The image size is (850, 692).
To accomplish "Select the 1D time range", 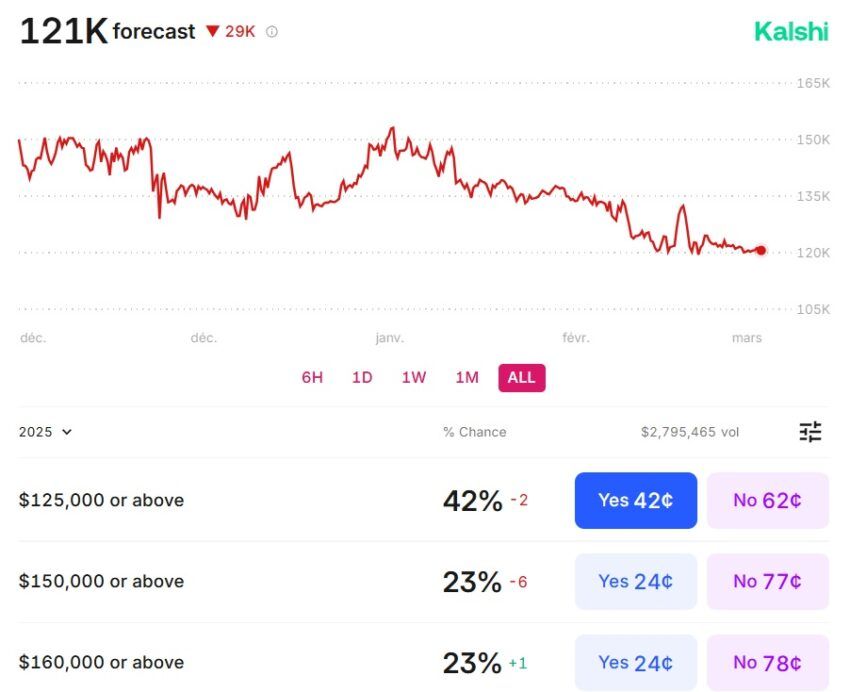I will coord(362,377).
